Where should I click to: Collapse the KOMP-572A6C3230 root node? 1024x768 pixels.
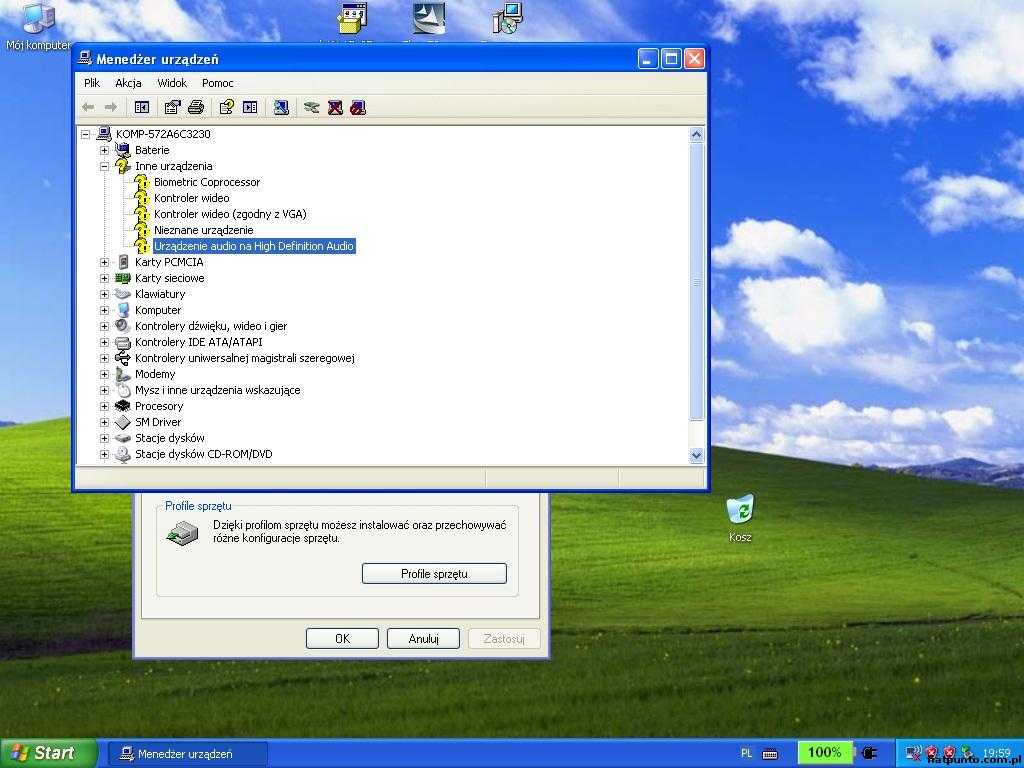click(x=86, y=135)
